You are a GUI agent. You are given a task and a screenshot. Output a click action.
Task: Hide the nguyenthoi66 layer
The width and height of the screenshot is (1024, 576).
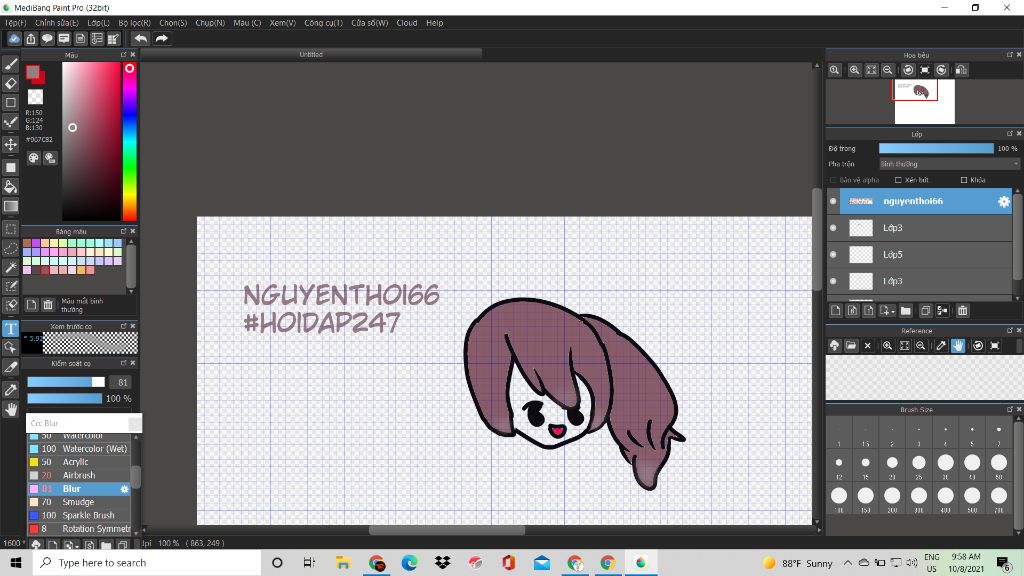[x=833, y=201]
